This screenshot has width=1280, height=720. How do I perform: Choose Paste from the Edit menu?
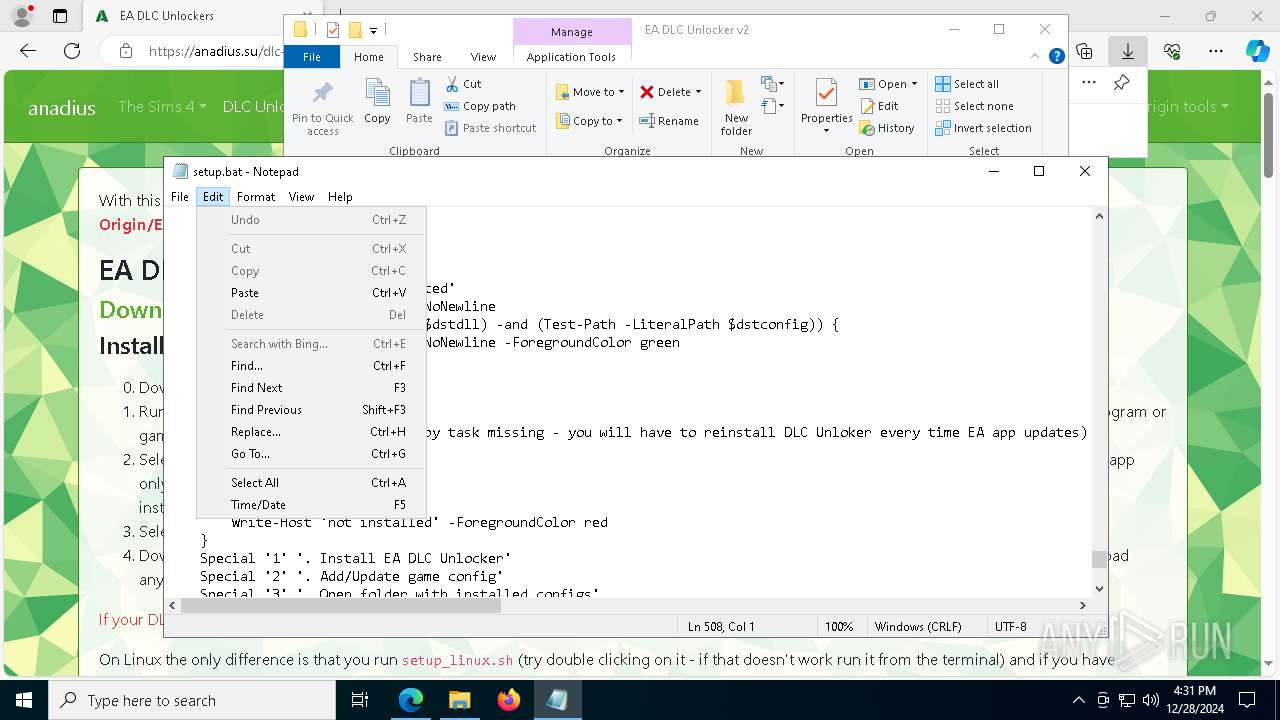tap(312, 293)
